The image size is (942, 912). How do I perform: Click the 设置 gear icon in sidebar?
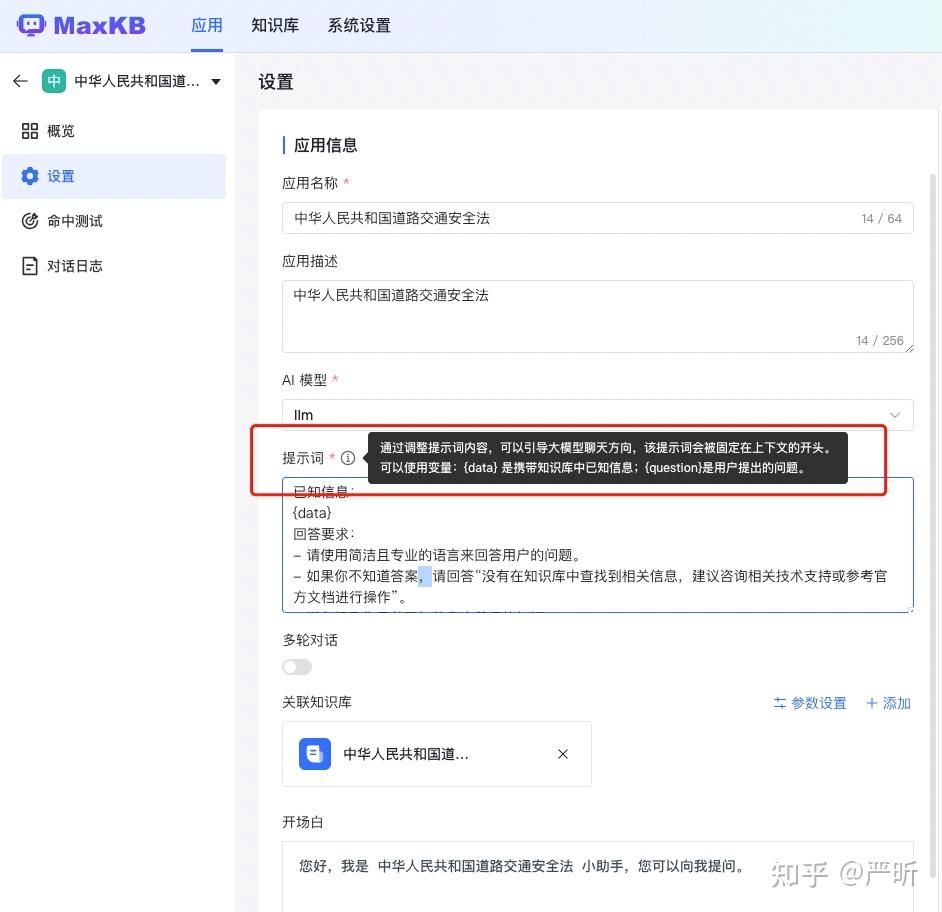30,175
